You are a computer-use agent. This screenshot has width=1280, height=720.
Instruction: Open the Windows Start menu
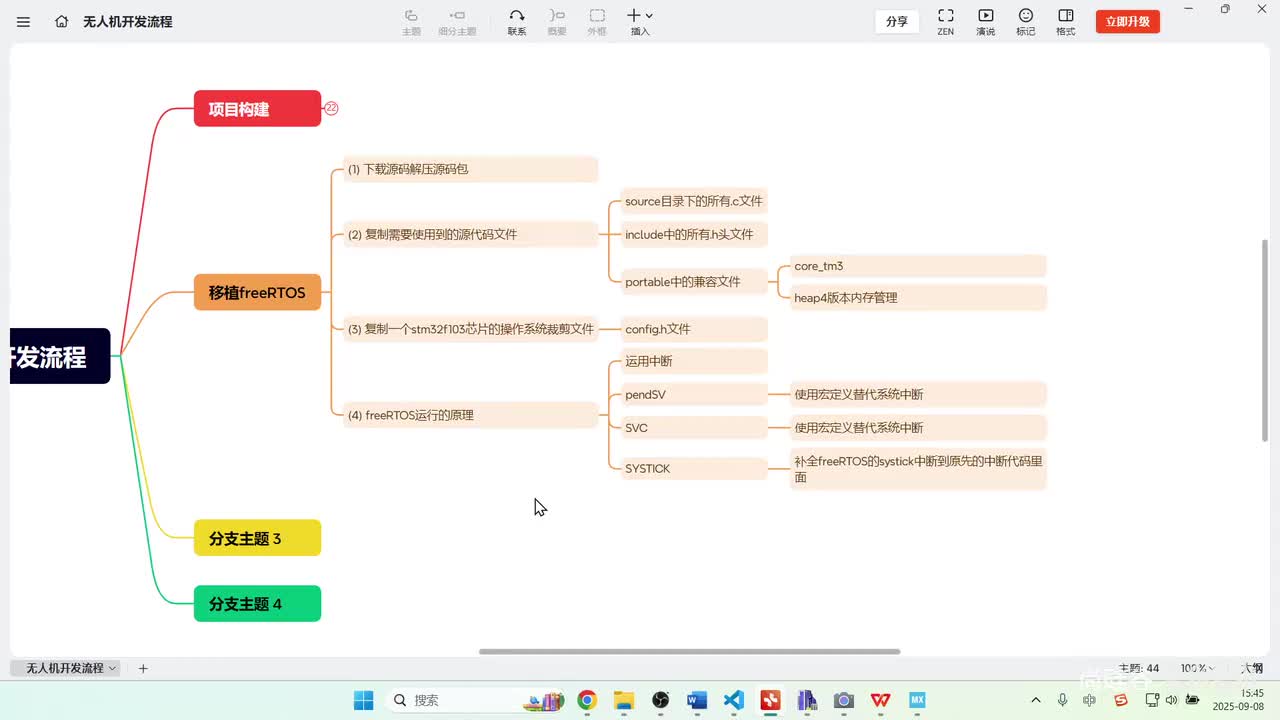(363, 700)
